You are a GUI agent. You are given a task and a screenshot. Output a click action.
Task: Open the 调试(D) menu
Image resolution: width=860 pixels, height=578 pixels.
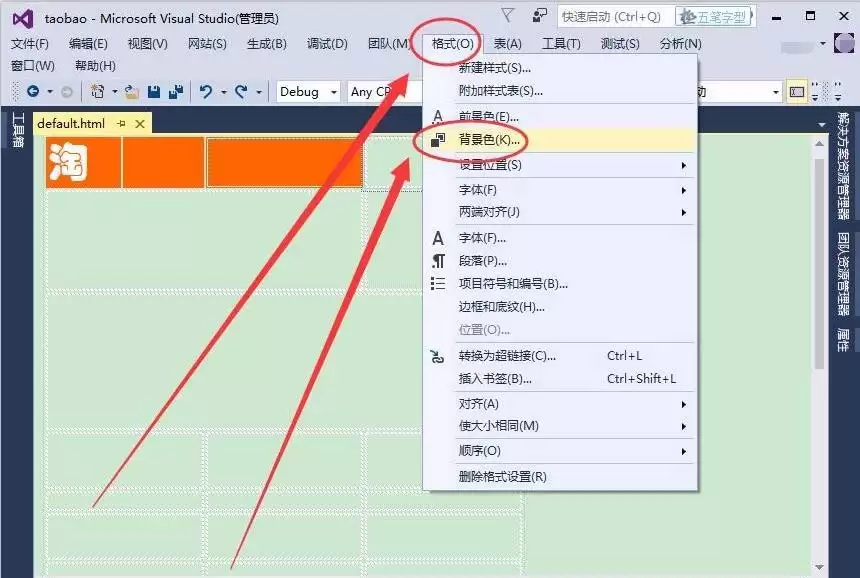click(x=327, y=44)
